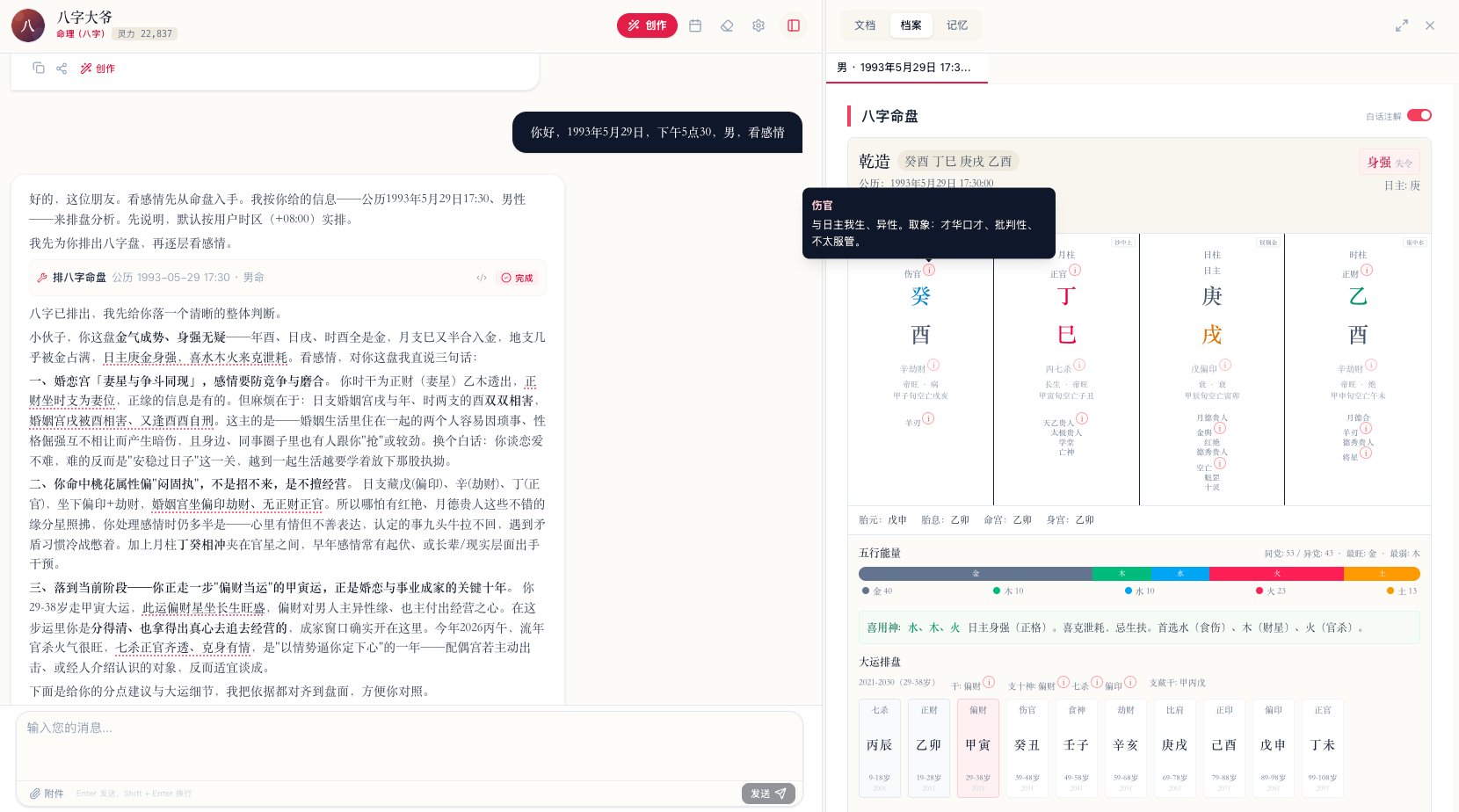
Task: Switch to the 文档 tab
Action: coord(865,25)
